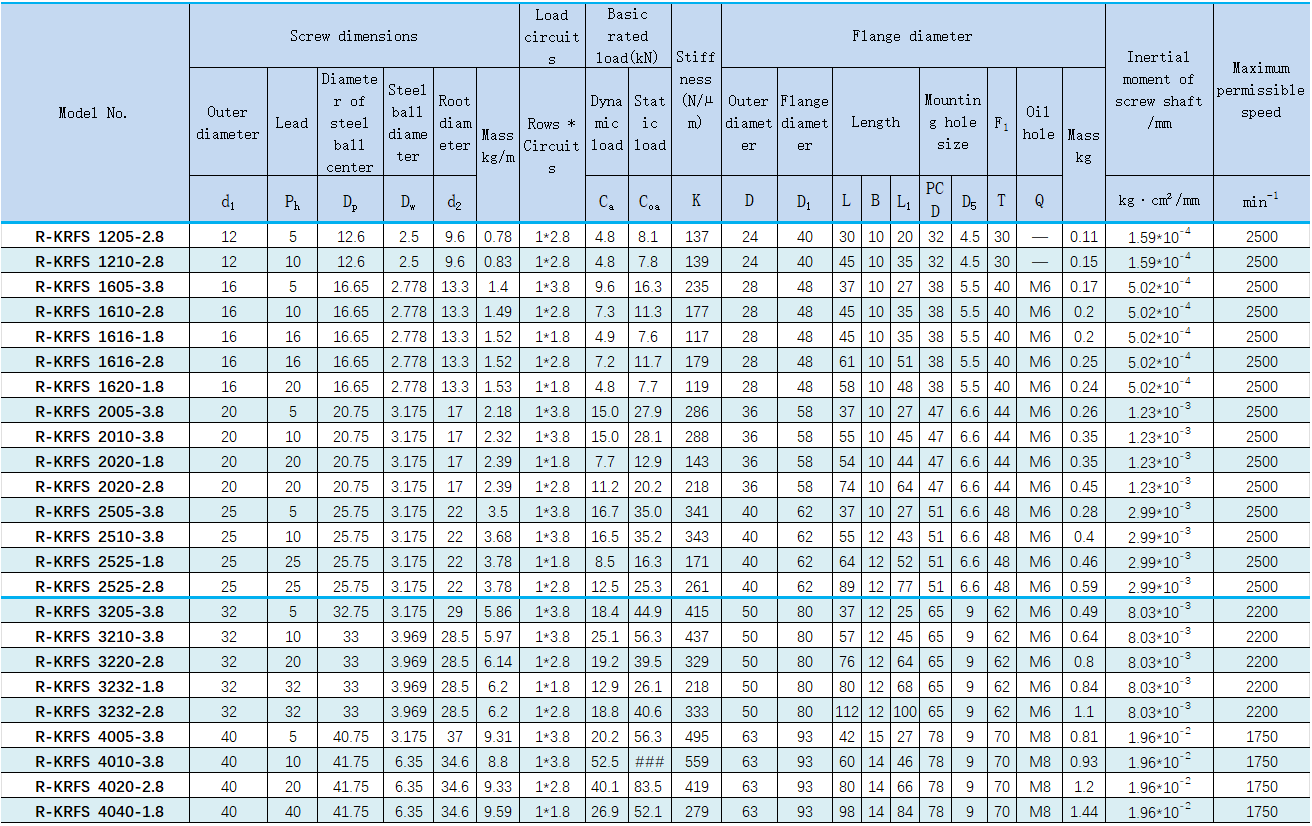1312x826 pixels.
Task: Select the Stiffness column header
Action: [695, 90]
